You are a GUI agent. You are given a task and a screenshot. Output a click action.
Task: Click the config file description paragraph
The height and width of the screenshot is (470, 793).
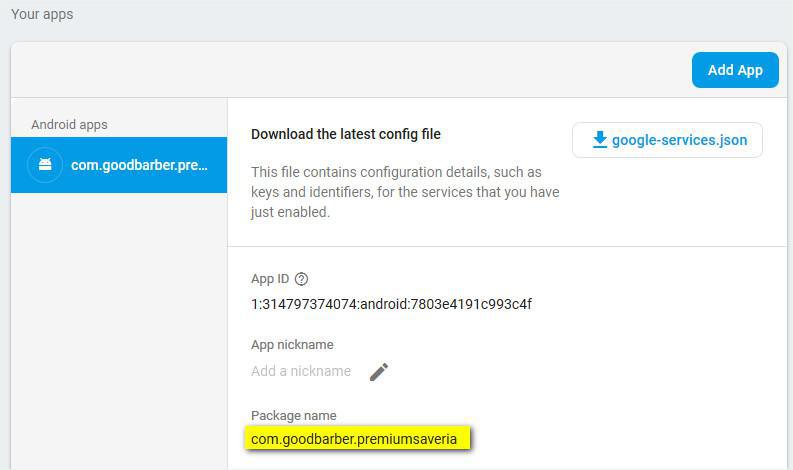pyautogui.click(x=404, y=192)
